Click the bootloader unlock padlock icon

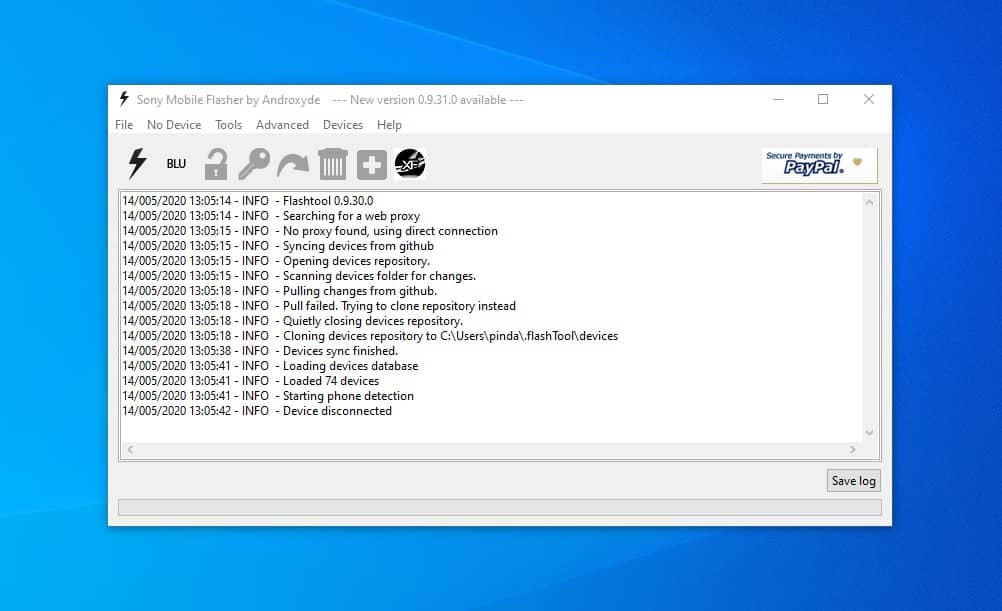coord(215,163)
